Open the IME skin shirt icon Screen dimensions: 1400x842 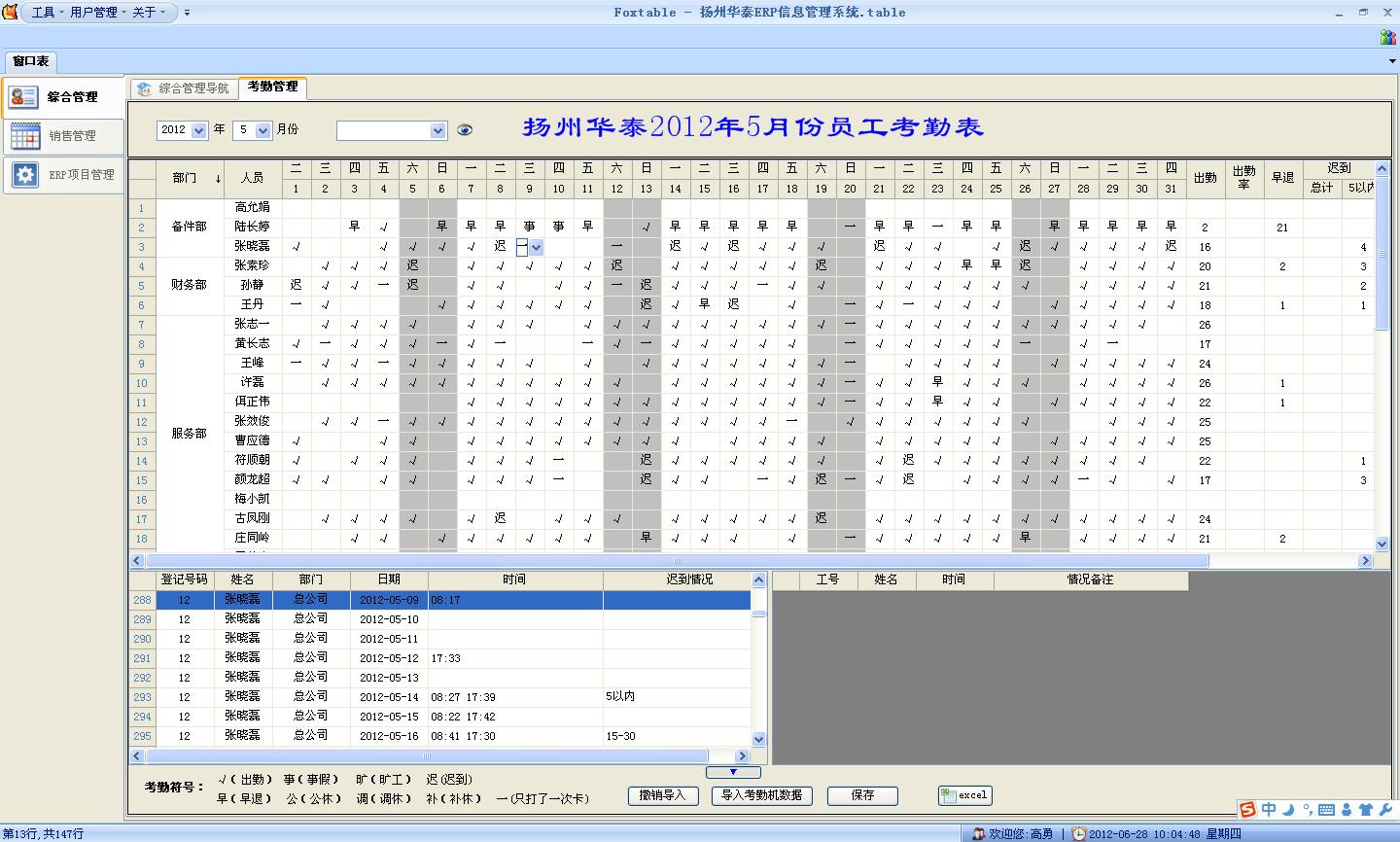click(x=1365, y=809)
